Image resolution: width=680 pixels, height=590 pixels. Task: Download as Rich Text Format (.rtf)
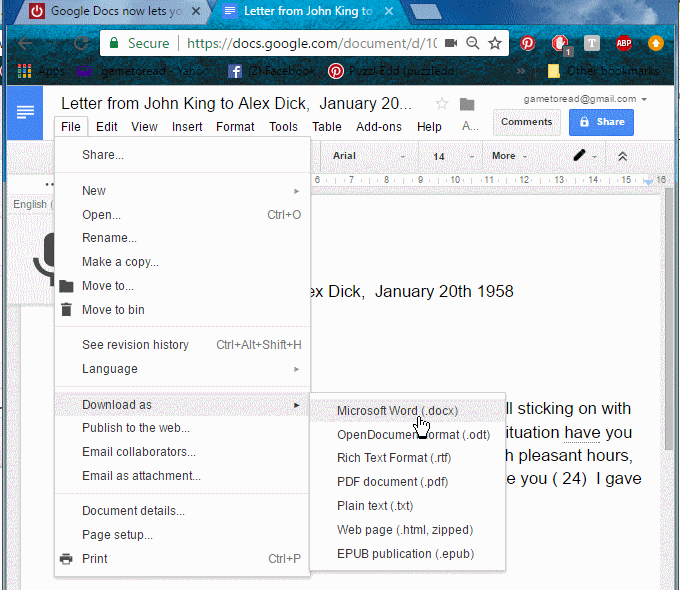[408, 458]
